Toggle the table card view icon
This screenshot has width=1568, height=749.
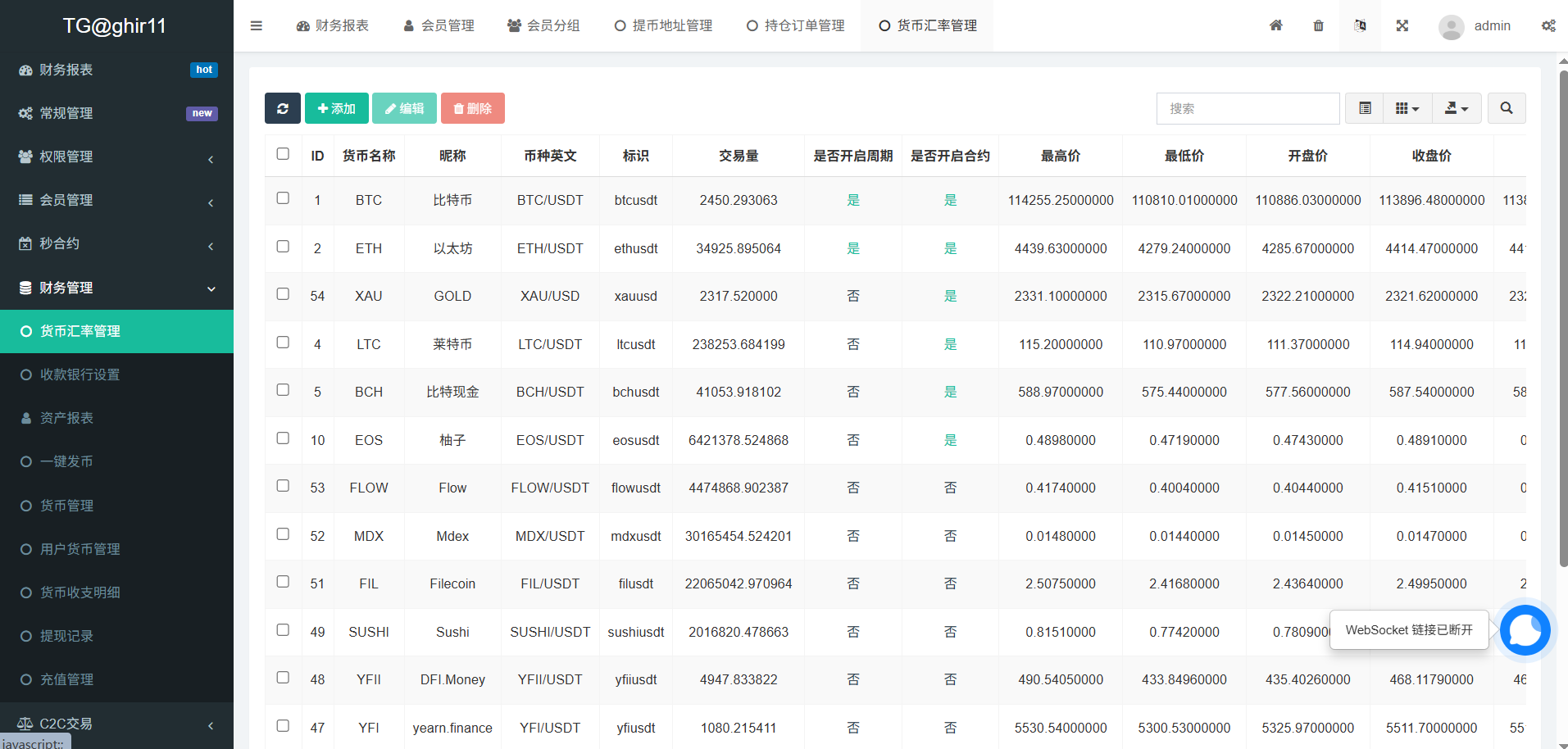pyautogui.click(x=1365, y=108)
